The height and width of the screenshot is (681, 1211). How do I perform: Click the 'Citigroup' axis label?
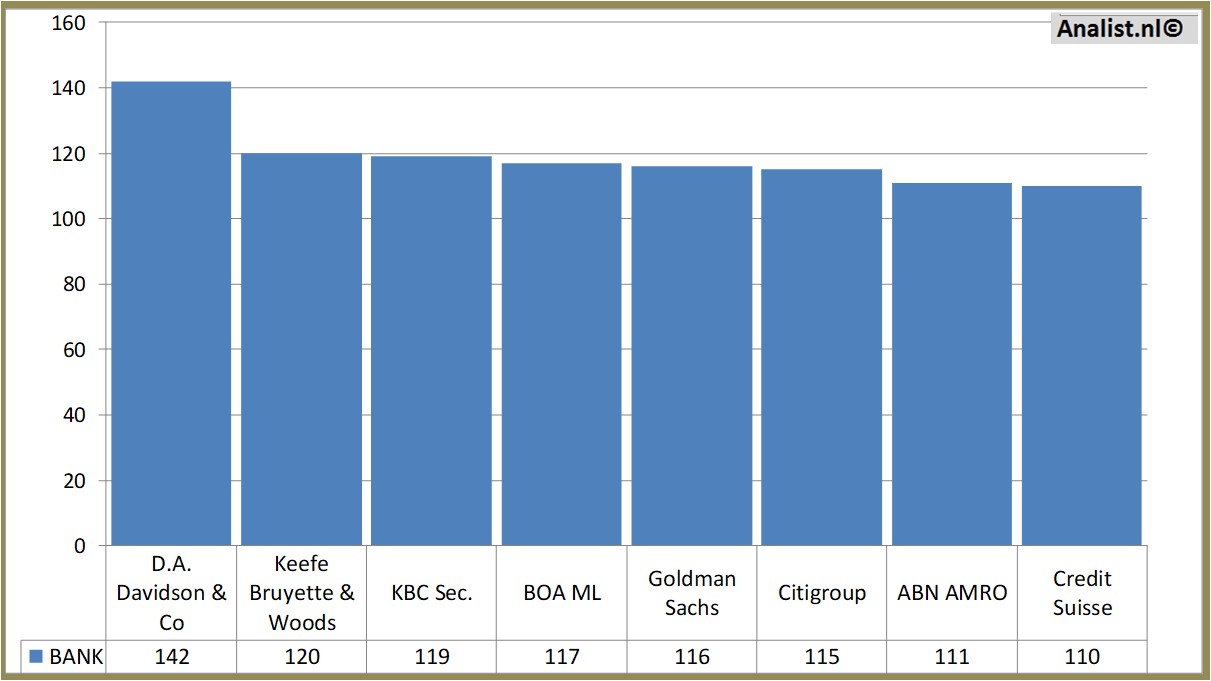pos(822,592)
